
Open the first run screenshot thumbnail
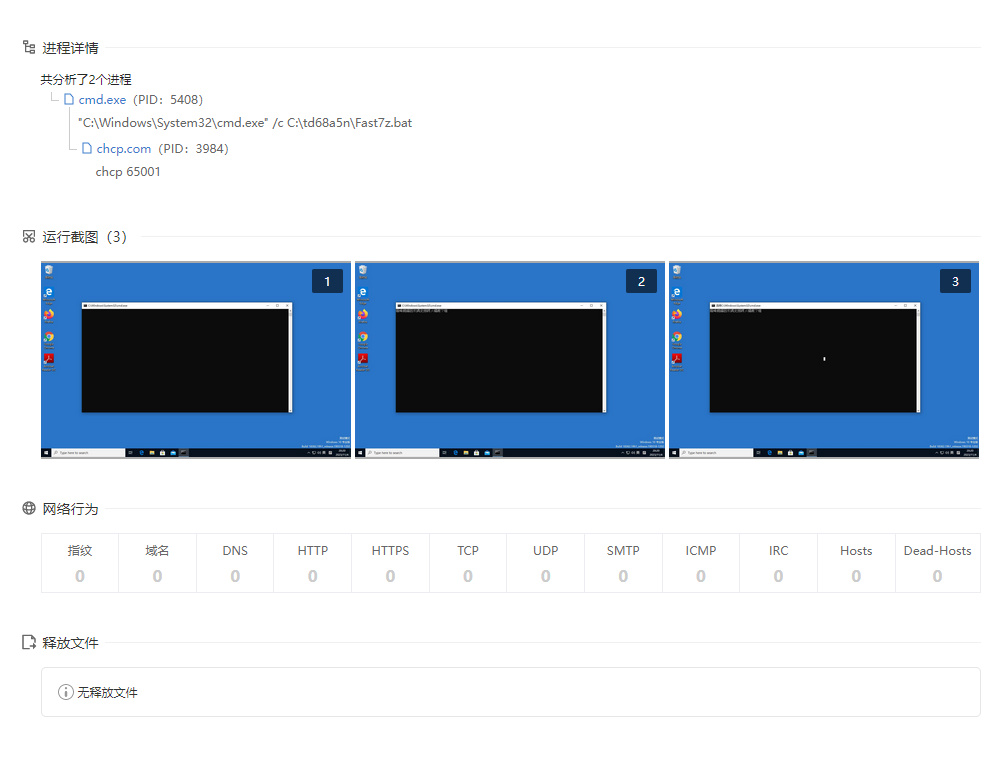pyautogui.click(x=196, y=361)
